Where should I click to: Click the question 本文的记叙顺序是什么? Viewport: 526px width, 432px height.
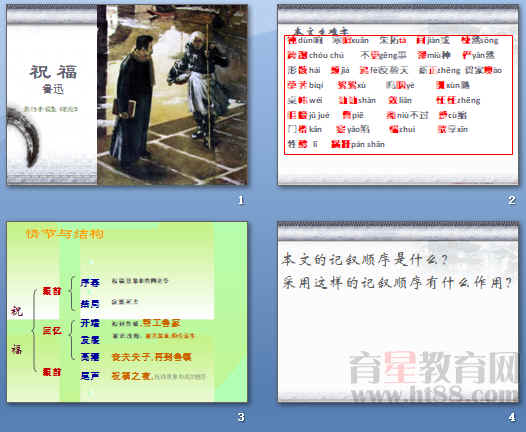pos(365,259)
